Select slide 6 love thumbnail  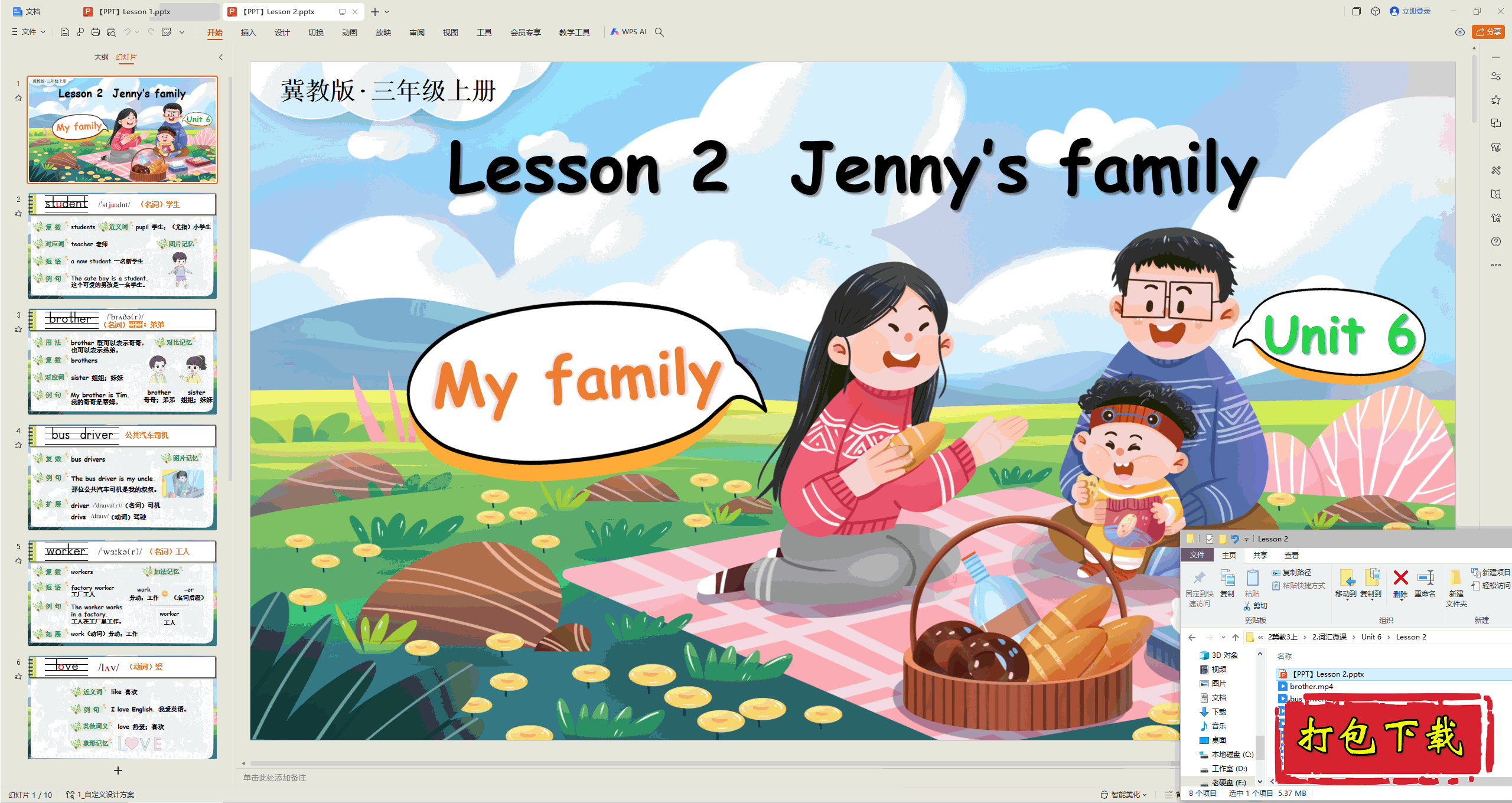pos(122,707)
